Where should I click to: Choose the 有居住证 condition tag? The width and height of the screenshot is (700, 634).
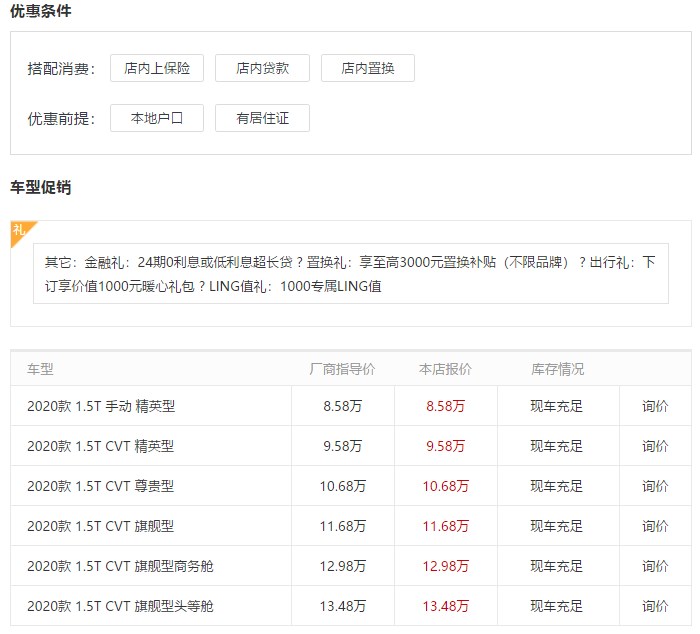262,118
